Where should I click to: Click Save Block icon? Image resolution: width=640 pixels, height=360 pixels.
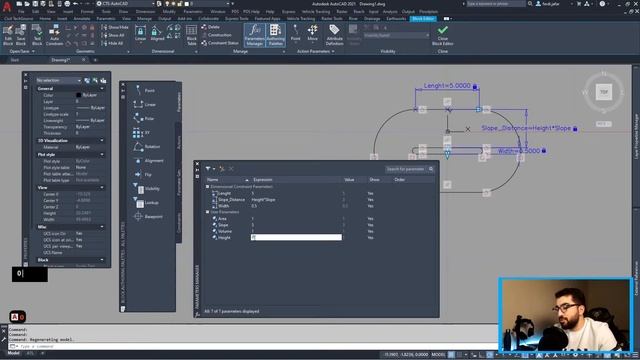(x=20, y=35)
